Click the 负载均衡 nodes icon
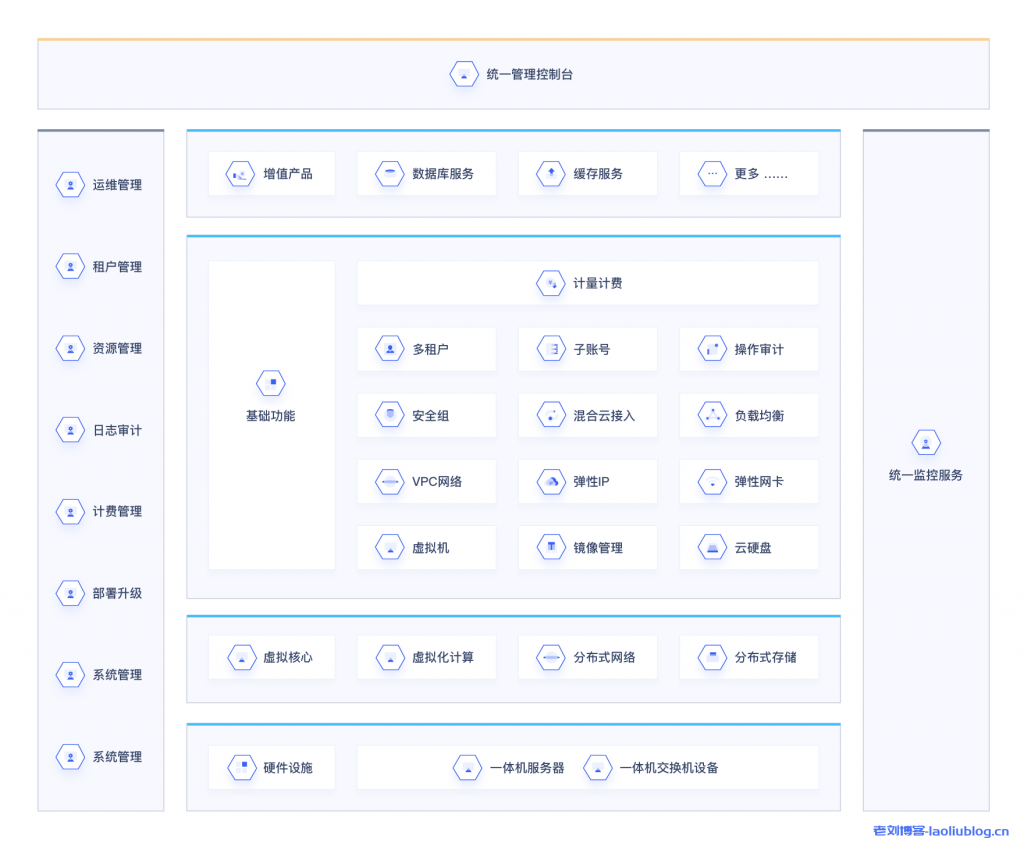The width and height of the screenshot is (1024, 853). click(x=712, y=415)
